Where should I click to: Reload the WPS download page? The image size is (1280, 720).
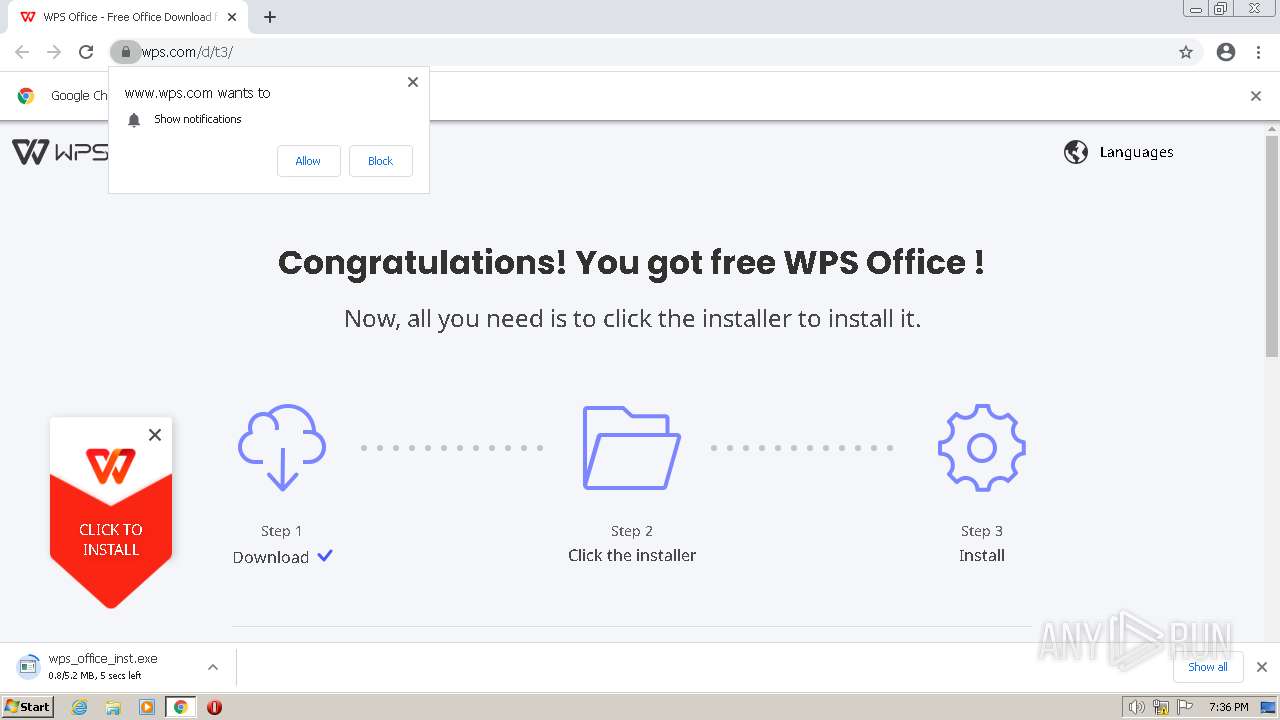tap(86, 52)
